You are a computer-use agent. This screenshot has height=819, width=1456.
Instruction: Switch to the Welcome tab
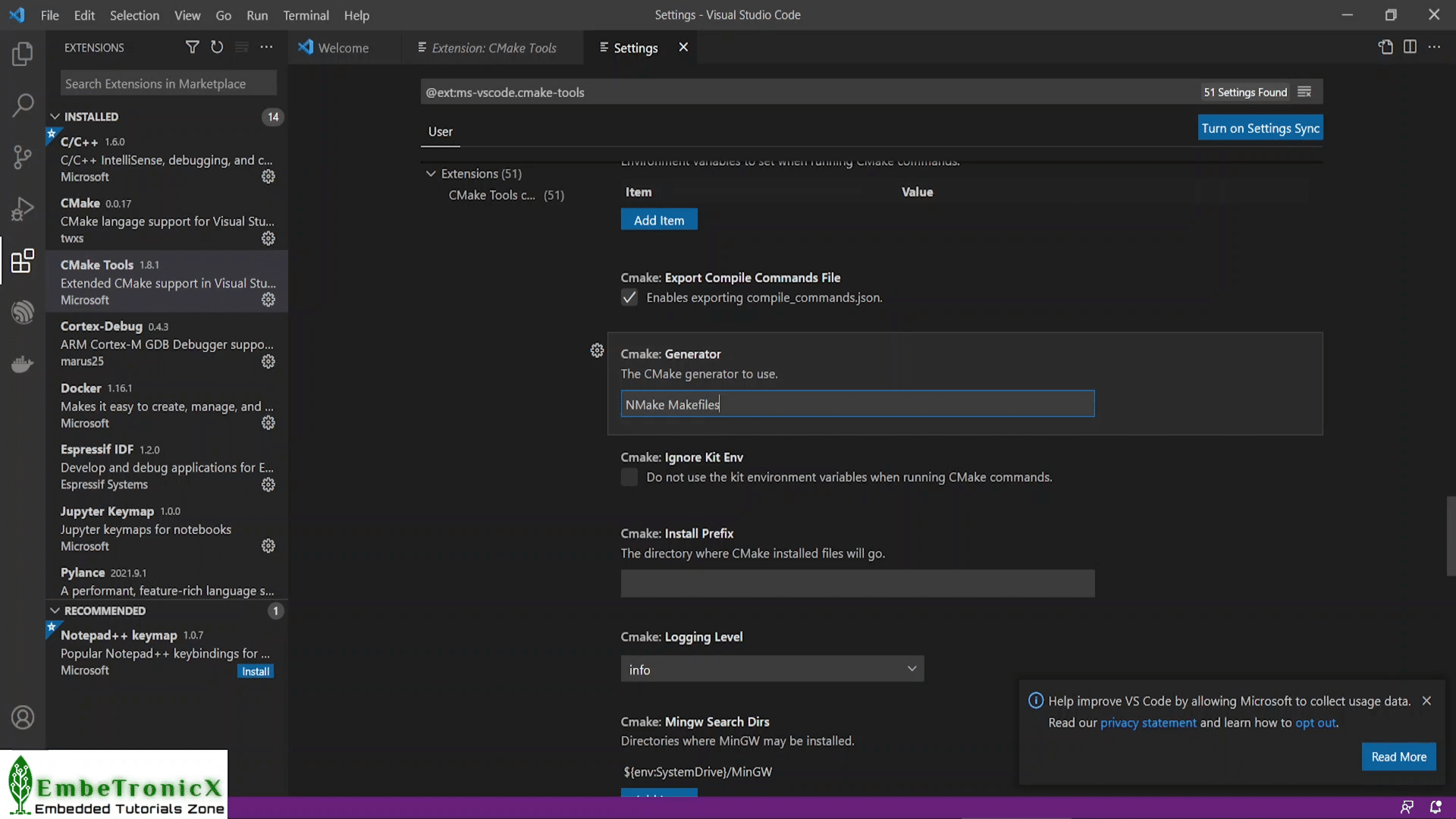coord(344,48)
